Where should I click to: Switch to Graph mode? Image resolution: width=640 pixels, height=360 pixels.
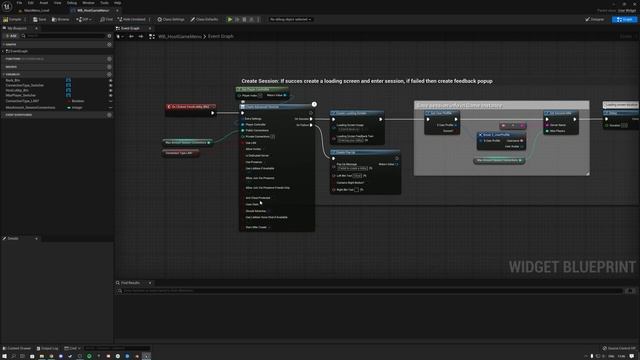point(624,19)
